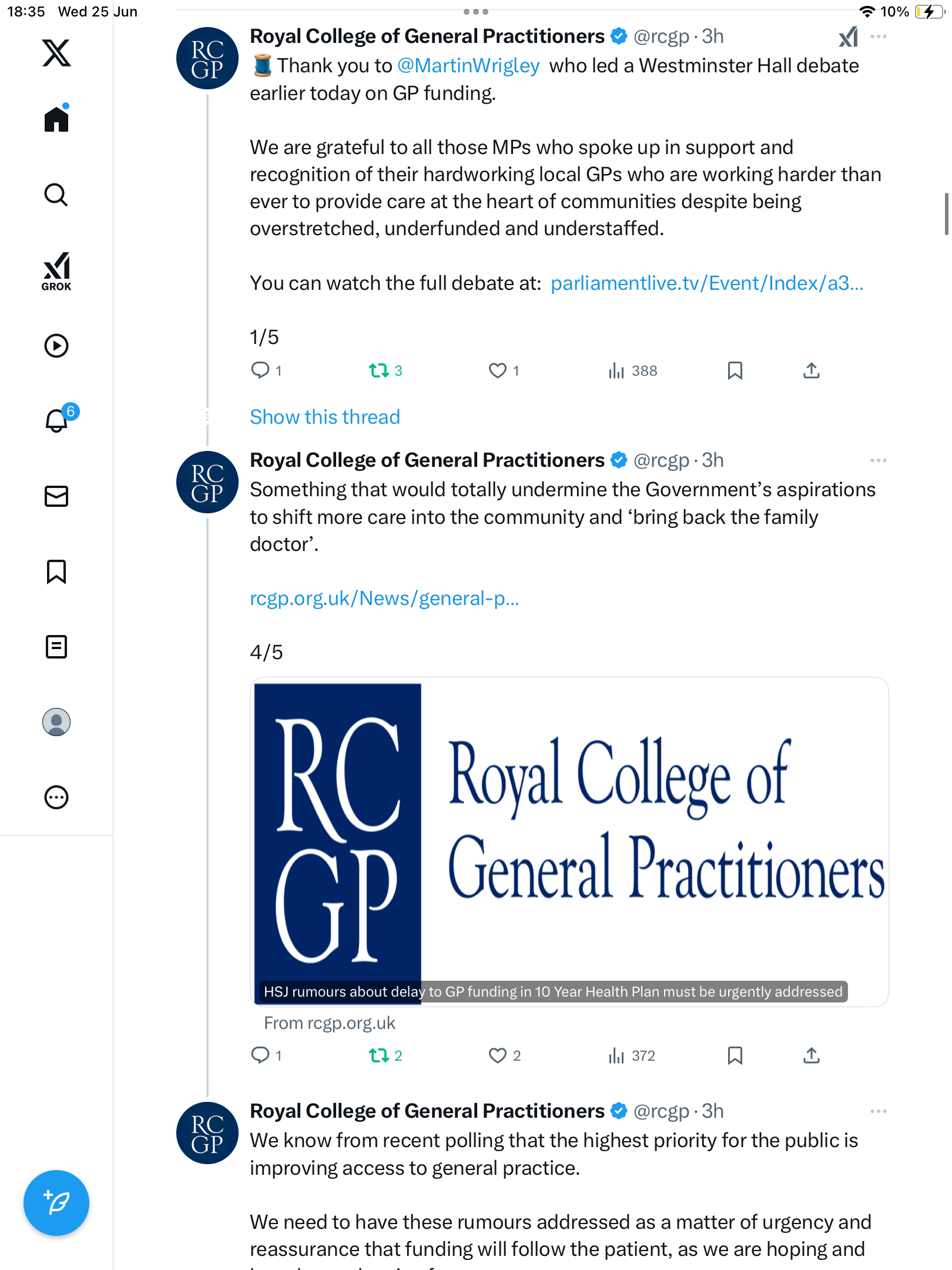Bookmark the 1/5 Westminster Hall tweet
The height and width of the screenshot is (1270, 952).
coord(735,370)
